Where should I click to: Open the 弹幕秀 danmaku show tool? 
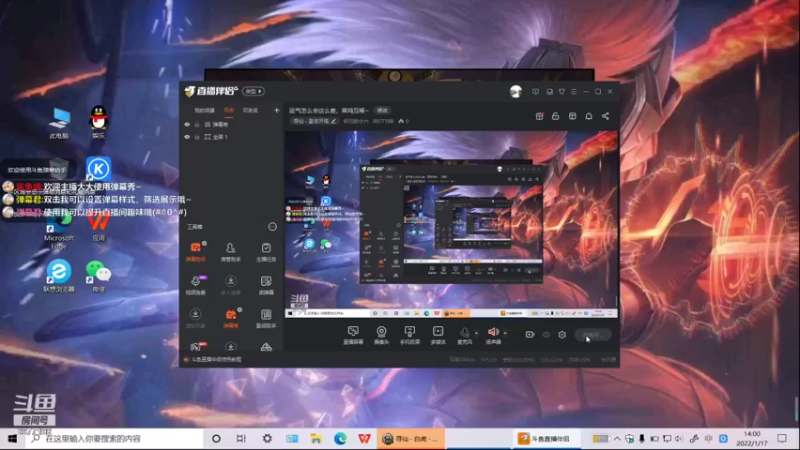(x=231, y=318)
